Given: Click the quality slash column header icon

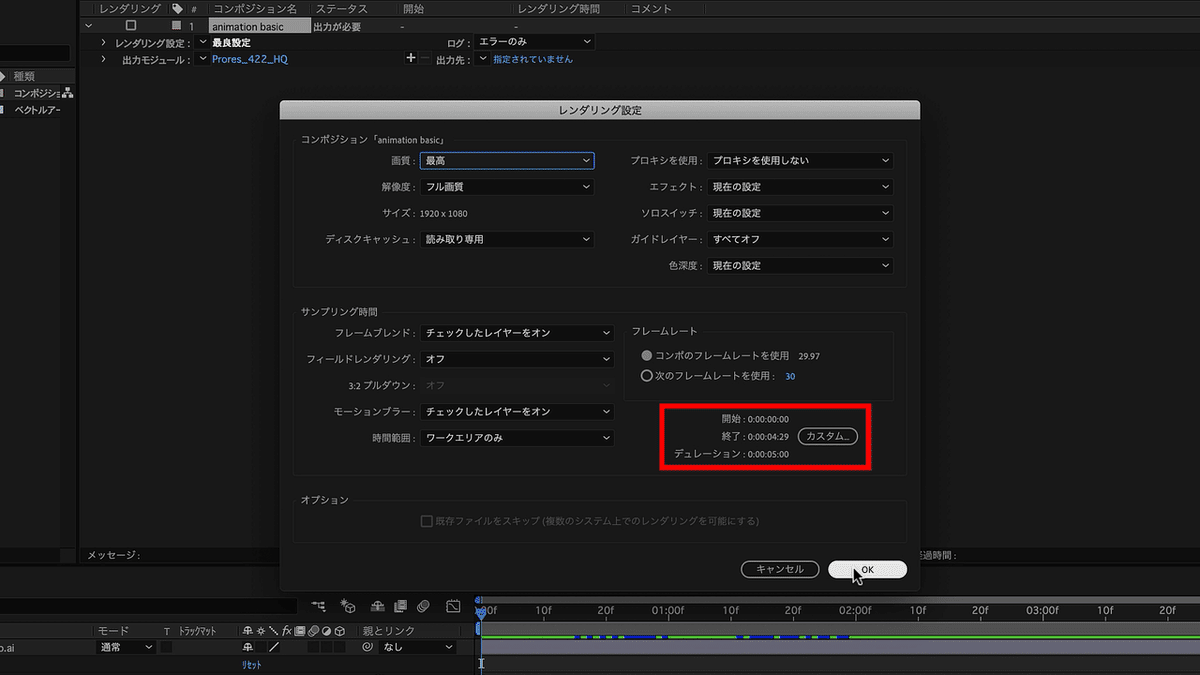Looking at the screenshot, I should pyautogui.click(x=273, y=631).
